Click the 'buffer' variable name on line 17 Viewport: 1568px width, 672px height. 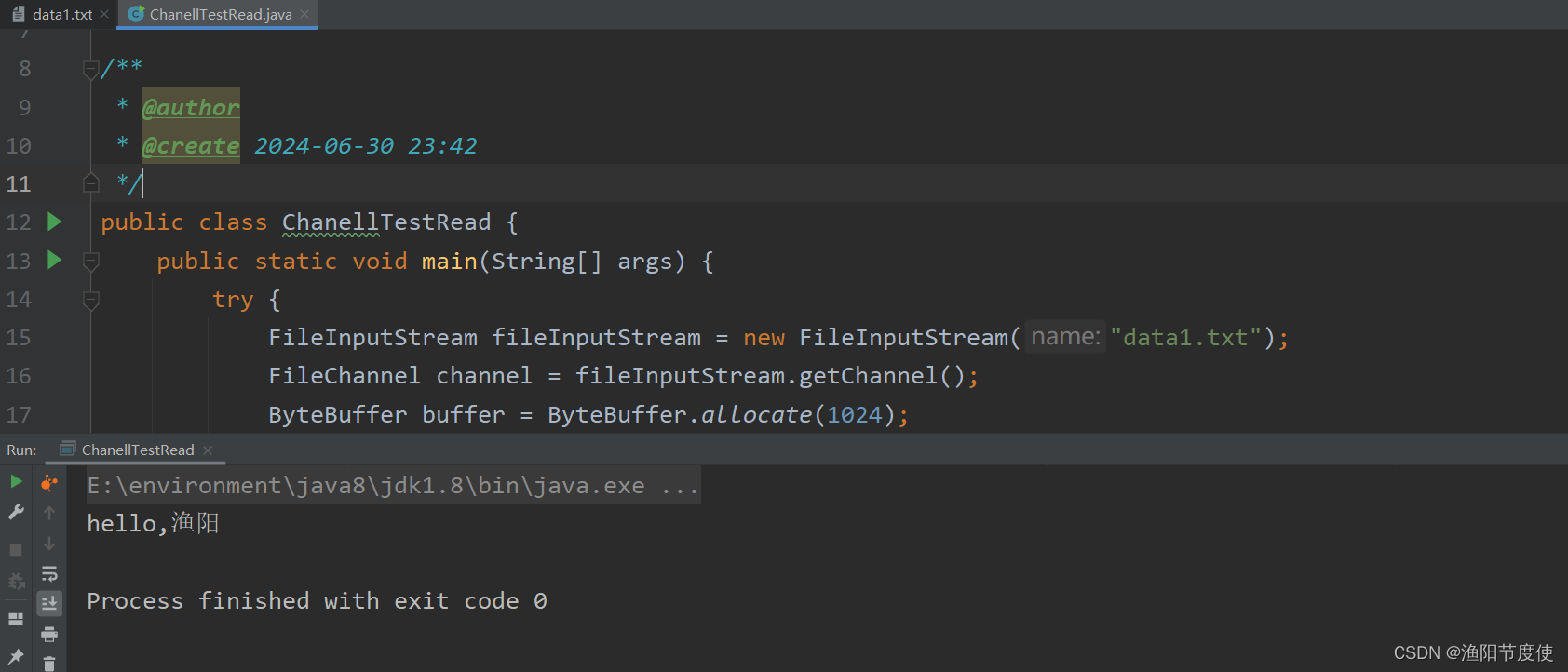tap(463, 414)
